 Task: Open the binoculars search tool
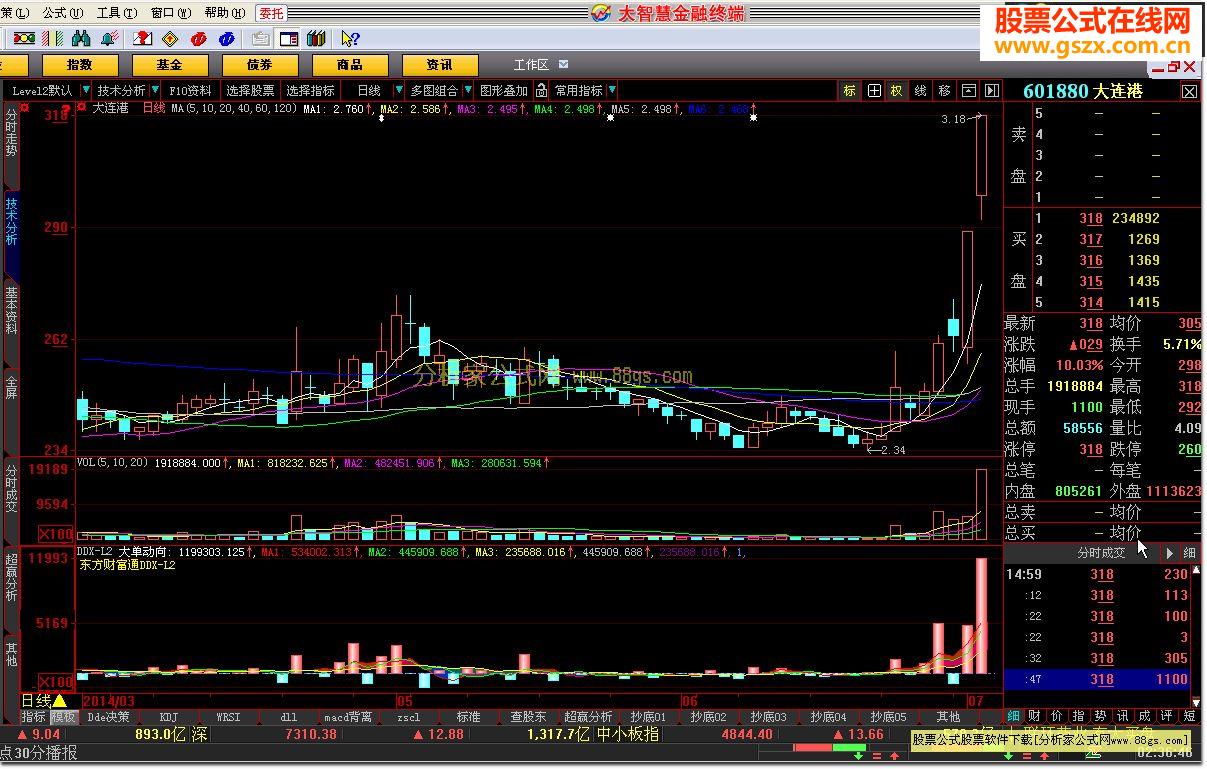click(81, 38)
